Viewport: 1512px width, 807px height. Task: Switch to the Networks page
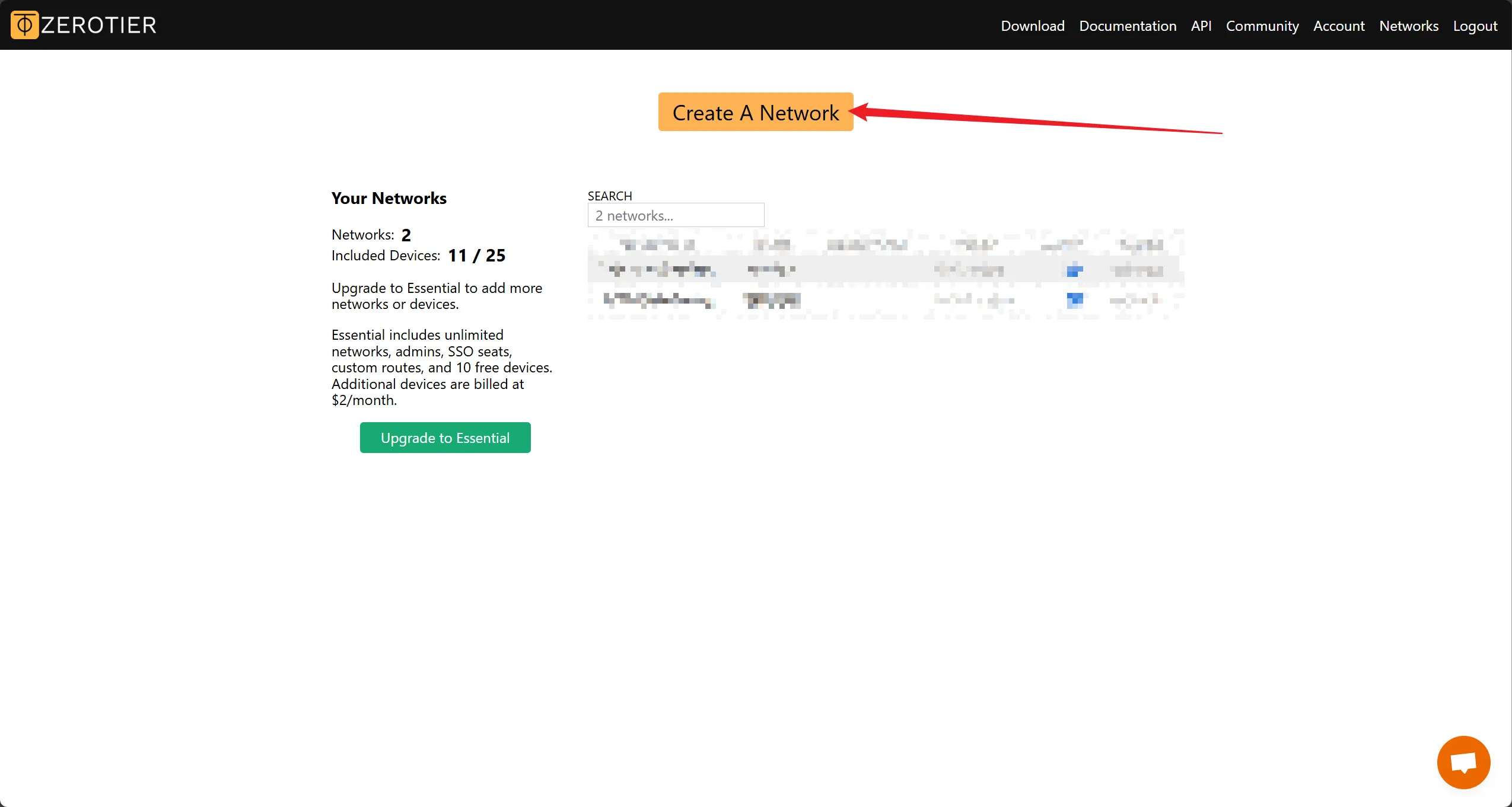point(1408,26)
